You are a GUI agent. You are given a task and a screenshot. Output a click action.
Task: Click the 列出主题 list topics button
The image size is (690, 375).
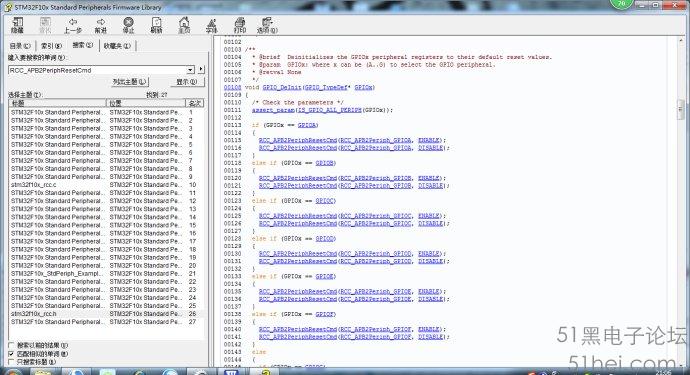[130, 82]
